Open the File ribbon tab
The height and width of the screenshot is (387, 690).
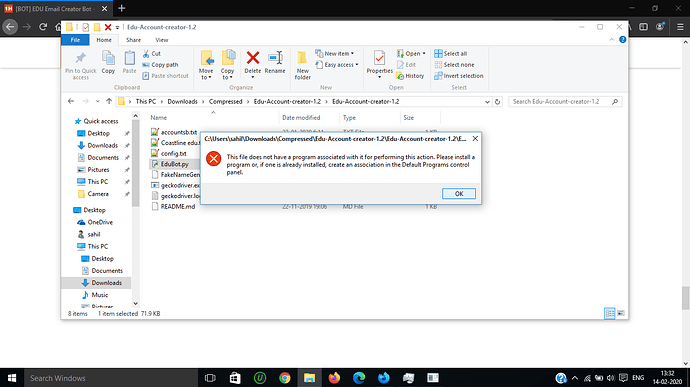(75, 40)
